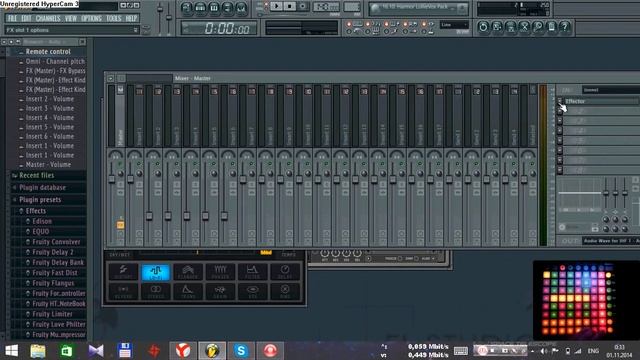Open Skype from the taskbar
Screen dimensions: 640x360
[x=241, y=351]
